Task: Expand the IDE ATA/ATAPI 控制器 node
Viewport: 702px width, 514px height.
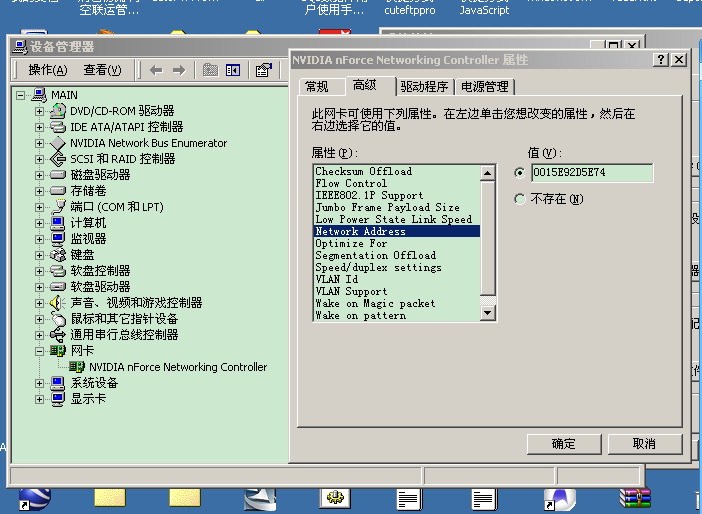Action: 39,127
